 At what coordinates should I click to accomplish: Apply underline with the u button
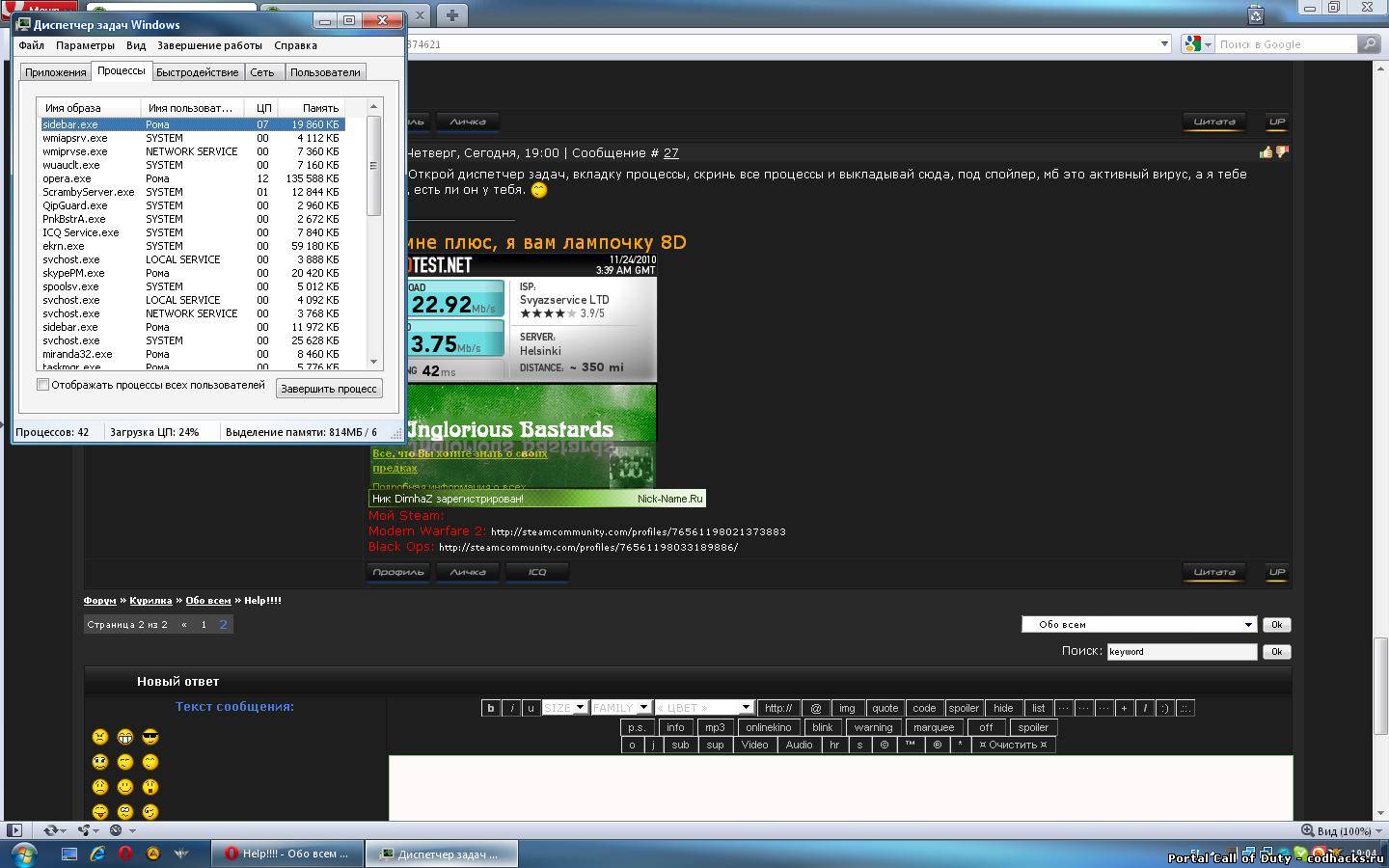531,708
